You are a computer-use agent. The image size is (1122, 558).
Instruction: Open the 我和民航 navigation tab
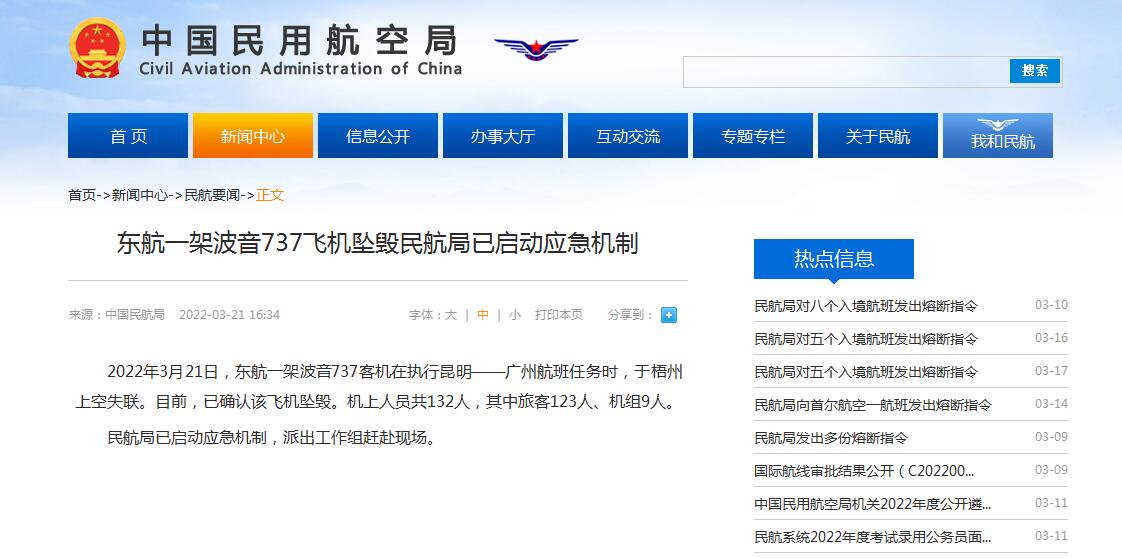tap(997, 136)
